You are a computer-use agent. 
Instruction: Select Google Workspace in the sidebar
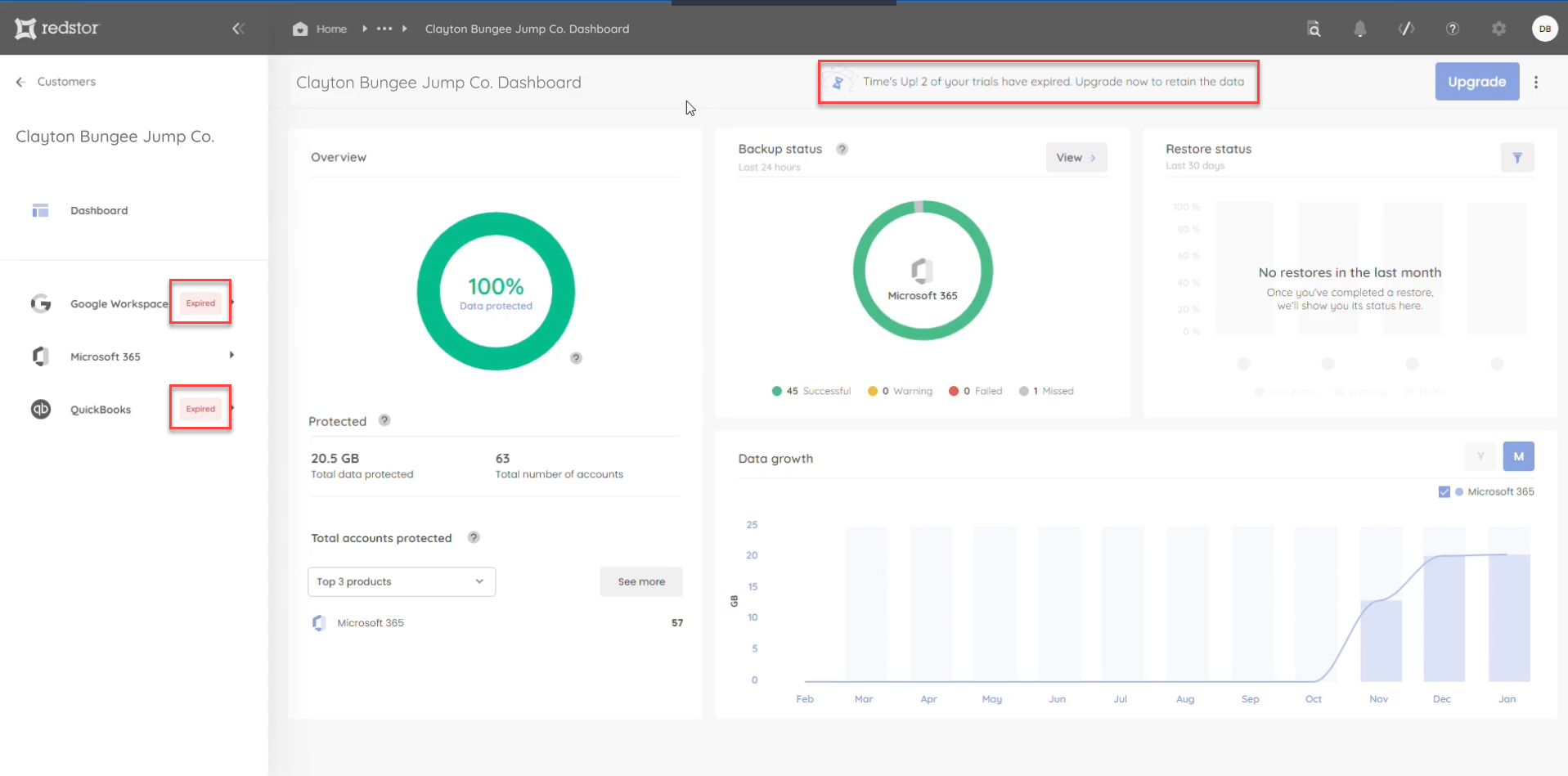coord(119,303)
